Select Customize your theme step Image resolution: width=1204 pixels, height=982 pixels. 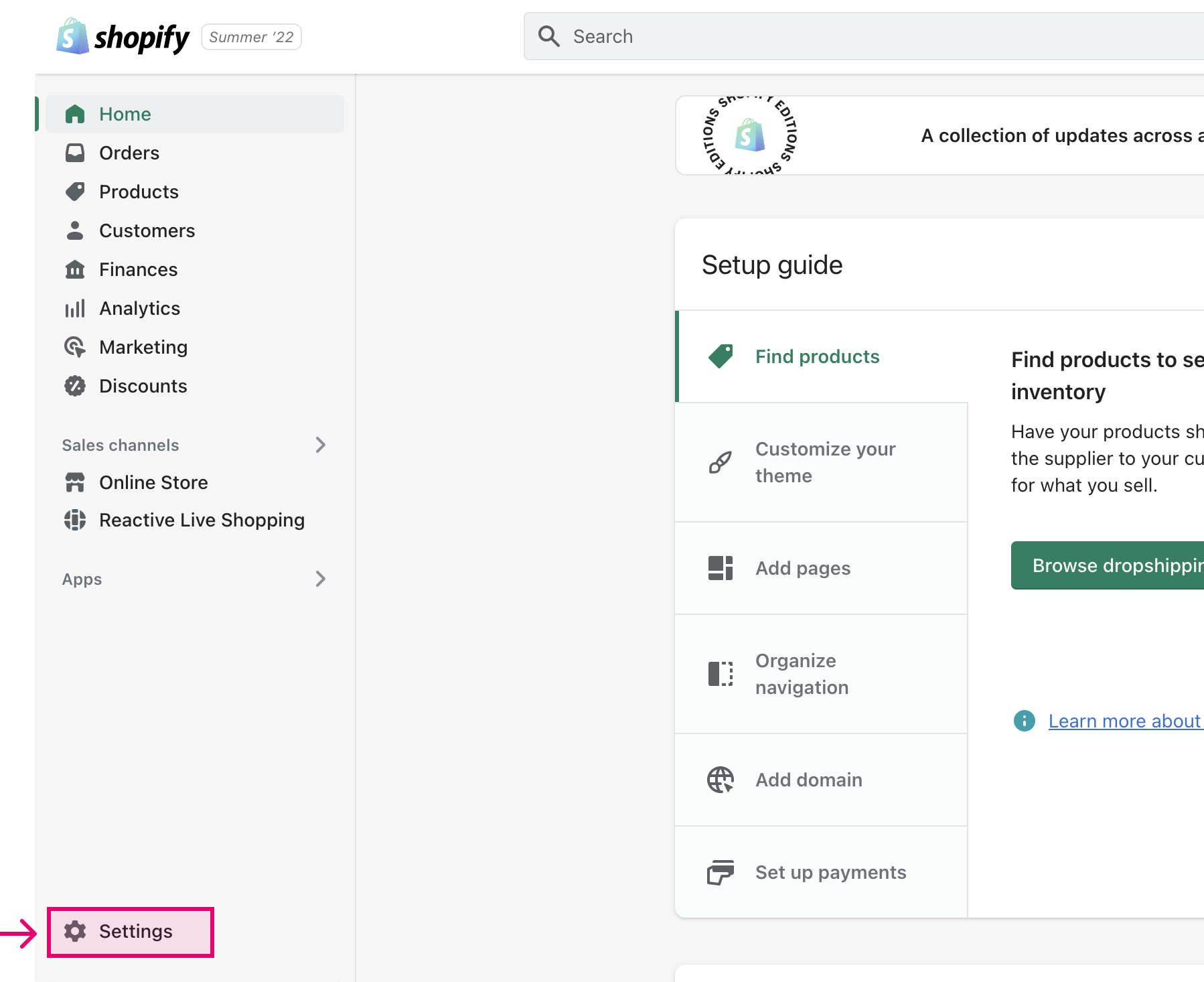[x=822, y=462]
